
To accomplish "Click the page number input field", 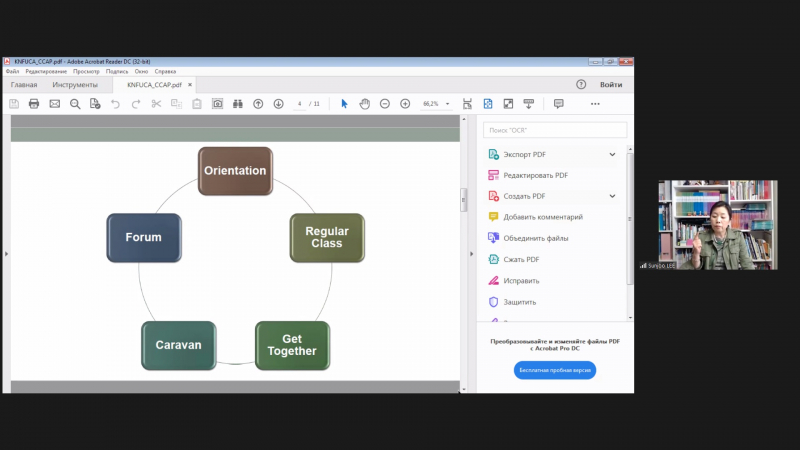I will pos(300,104).
